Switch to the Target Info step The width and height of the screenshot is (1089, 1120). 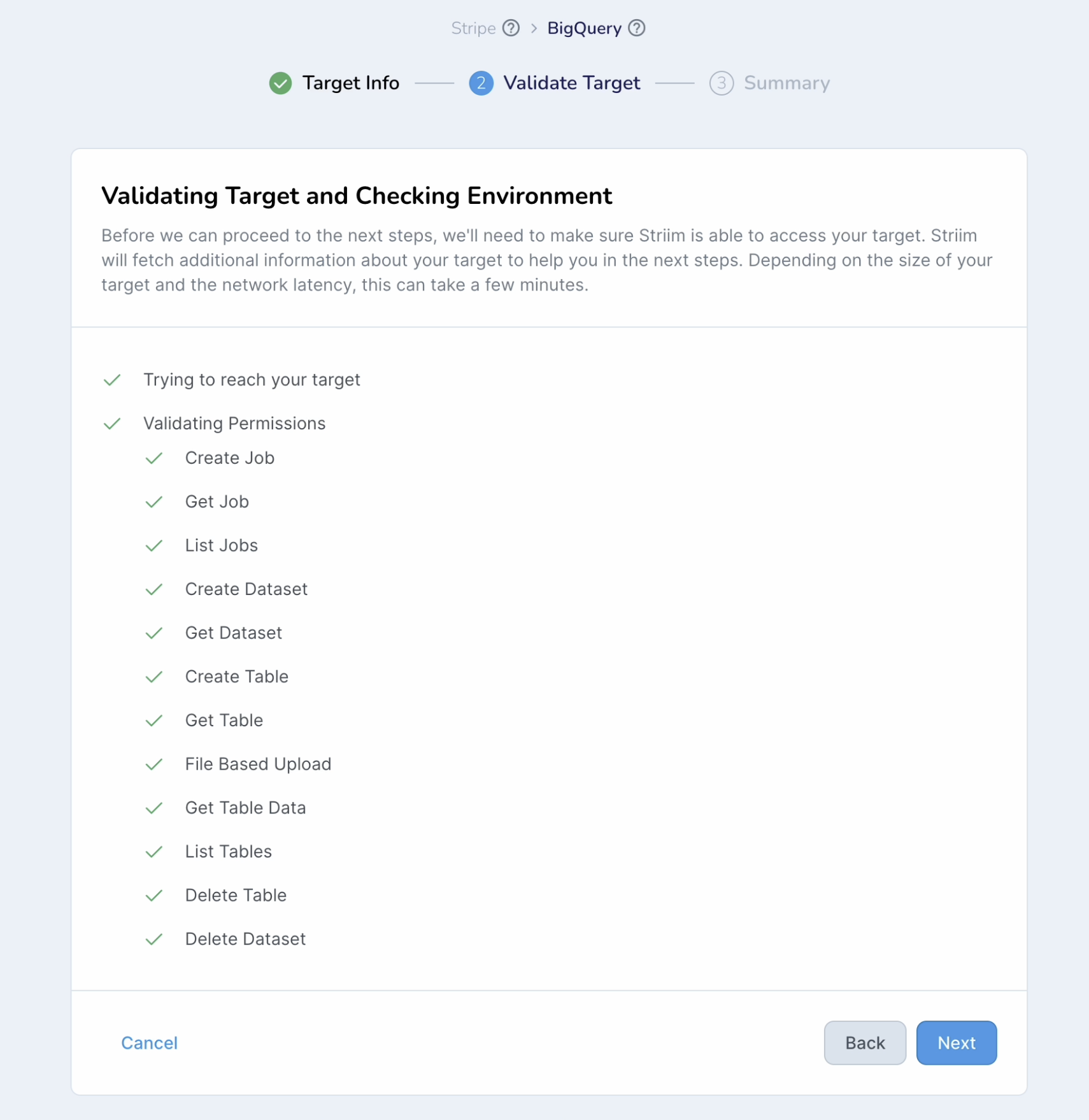point(351,83)
